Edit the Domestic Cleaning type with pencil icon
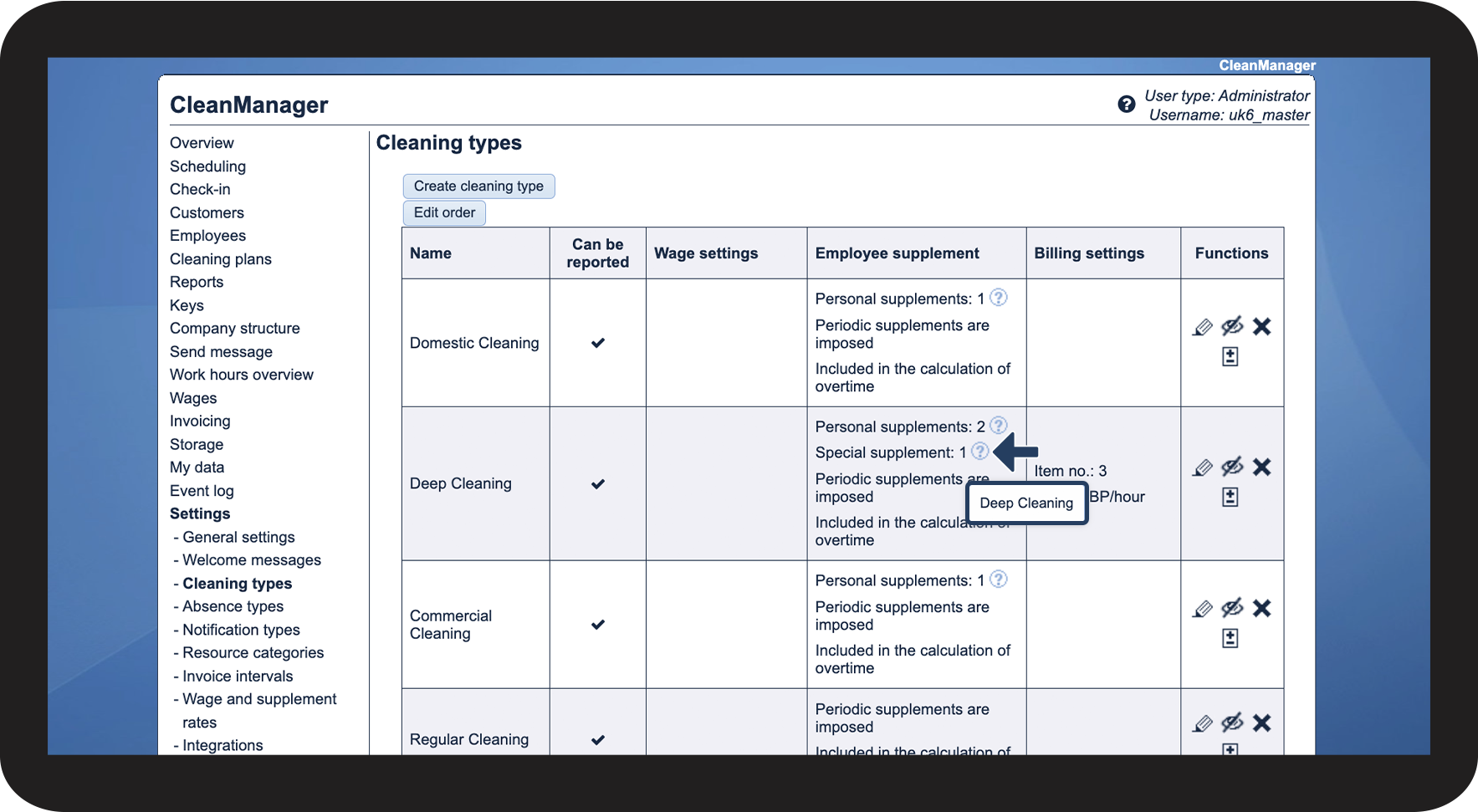Image resolution: width=1478 pixels, height=812 pixels. click(1202, 327)
